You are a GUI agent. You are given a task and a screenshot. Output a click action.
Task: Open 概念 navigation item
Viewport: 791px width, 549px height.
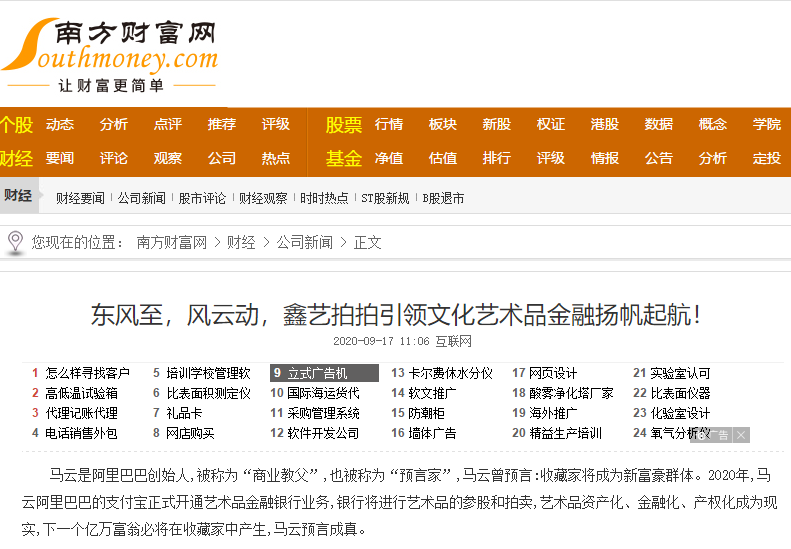(x=713, y=124)
